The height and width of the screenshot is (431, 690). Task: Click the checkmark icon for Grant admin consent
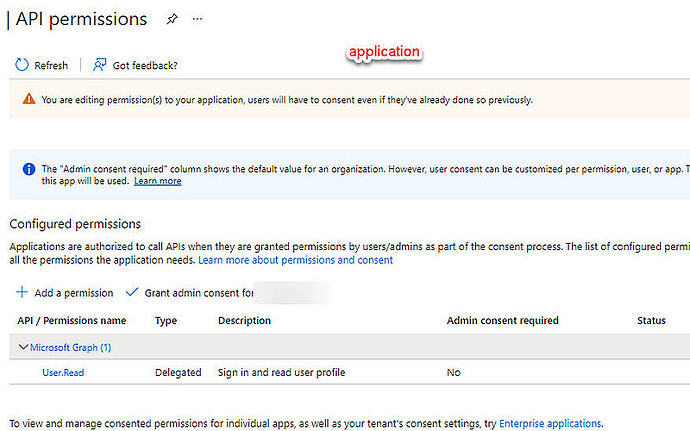click(132, 292)
